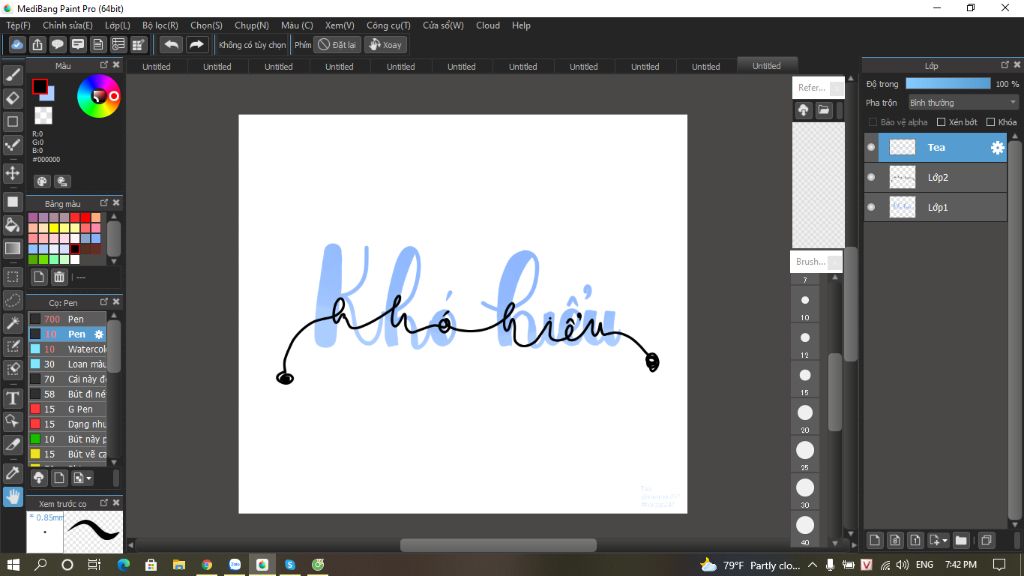
Task: Select the Lớp2 layer thumbnail
Action: tap(902, 178)
